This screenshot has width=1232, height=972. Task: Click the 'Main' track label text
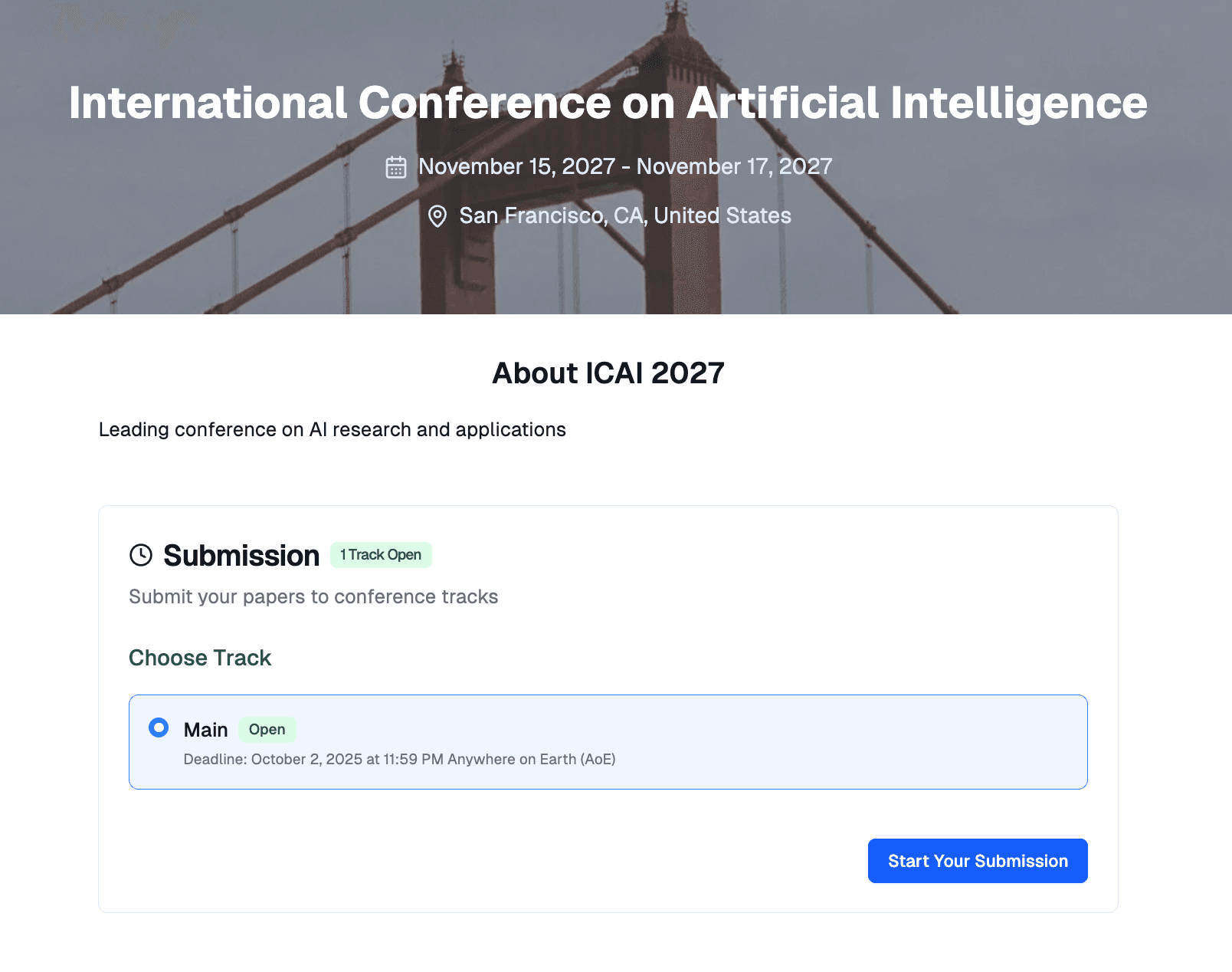[x=205, y=729]
